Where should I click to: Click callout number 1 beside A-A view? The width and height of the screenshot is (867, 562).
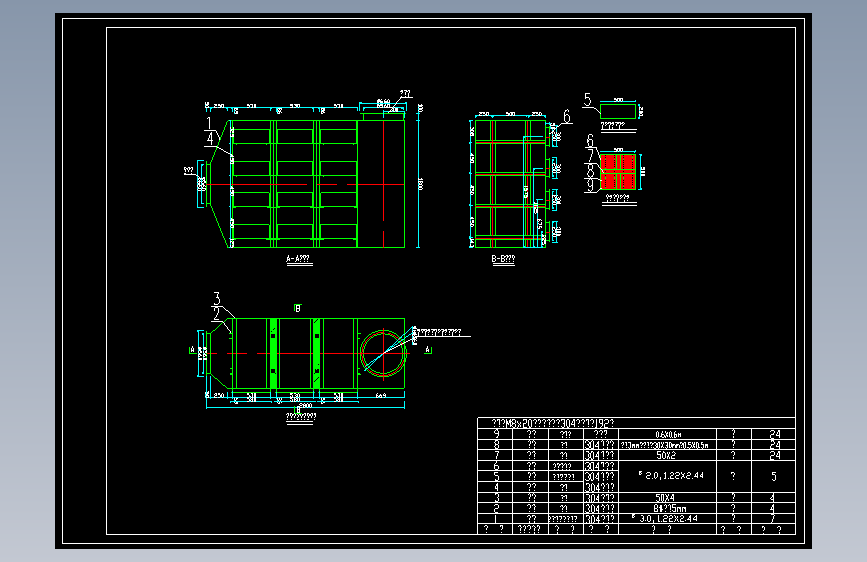pos(208,123)
